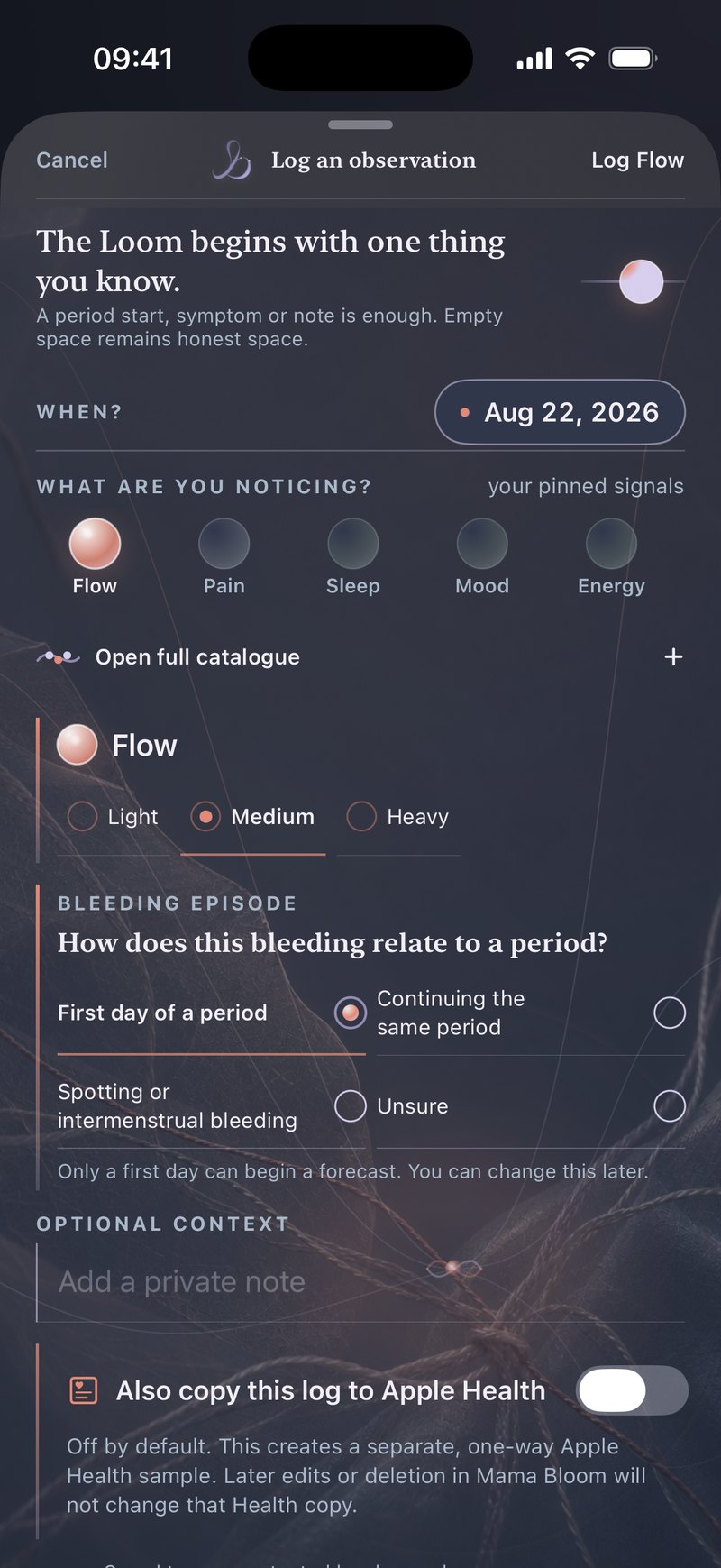Image resolution: width=721 pixels, height=1568 pixels.
Task: Tap Log Flow to save
Action: pyautogui.click(x=637, y=160)
